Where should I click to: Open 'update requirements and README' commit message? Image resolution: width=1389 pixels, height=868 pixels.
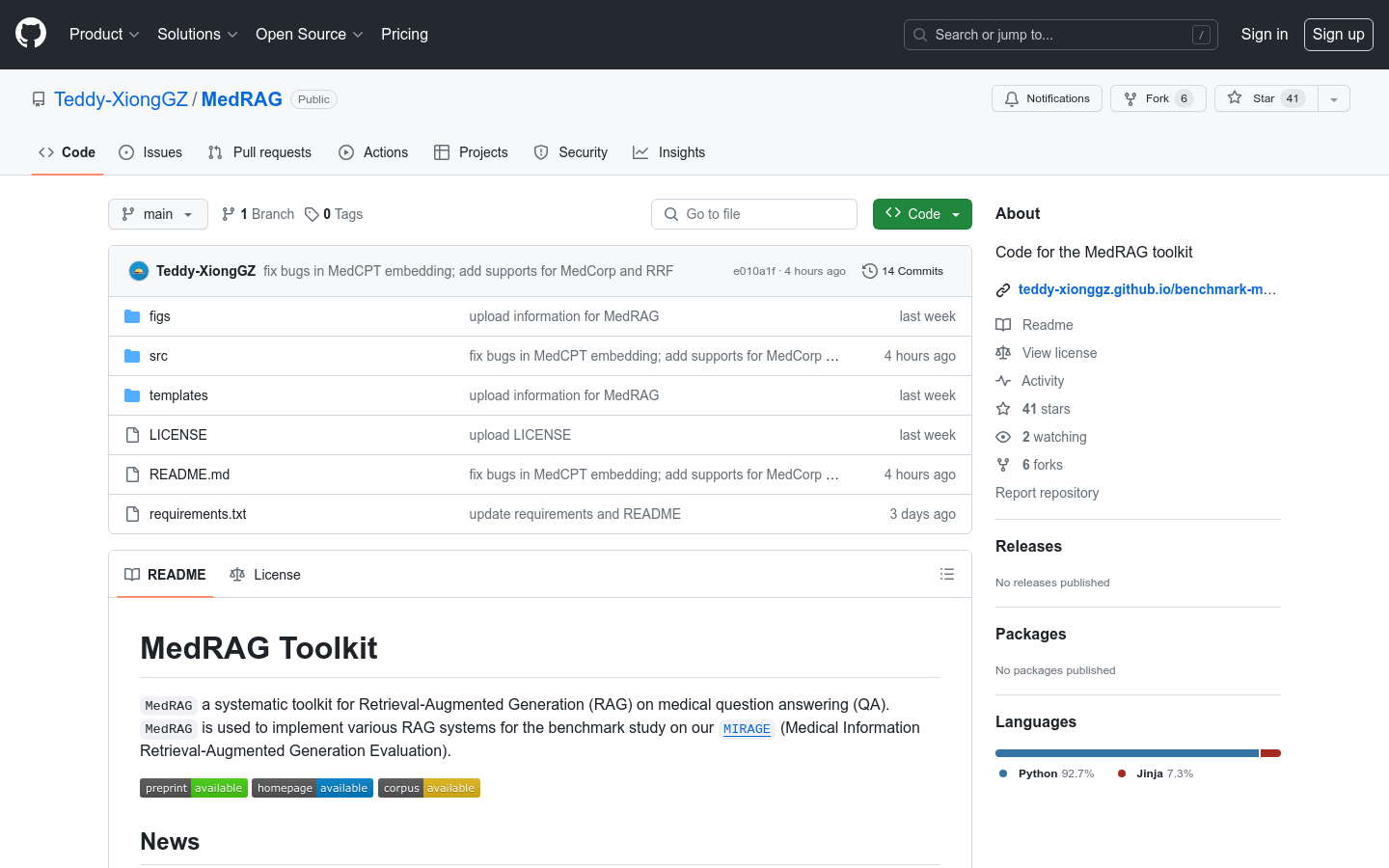(575, 514)
